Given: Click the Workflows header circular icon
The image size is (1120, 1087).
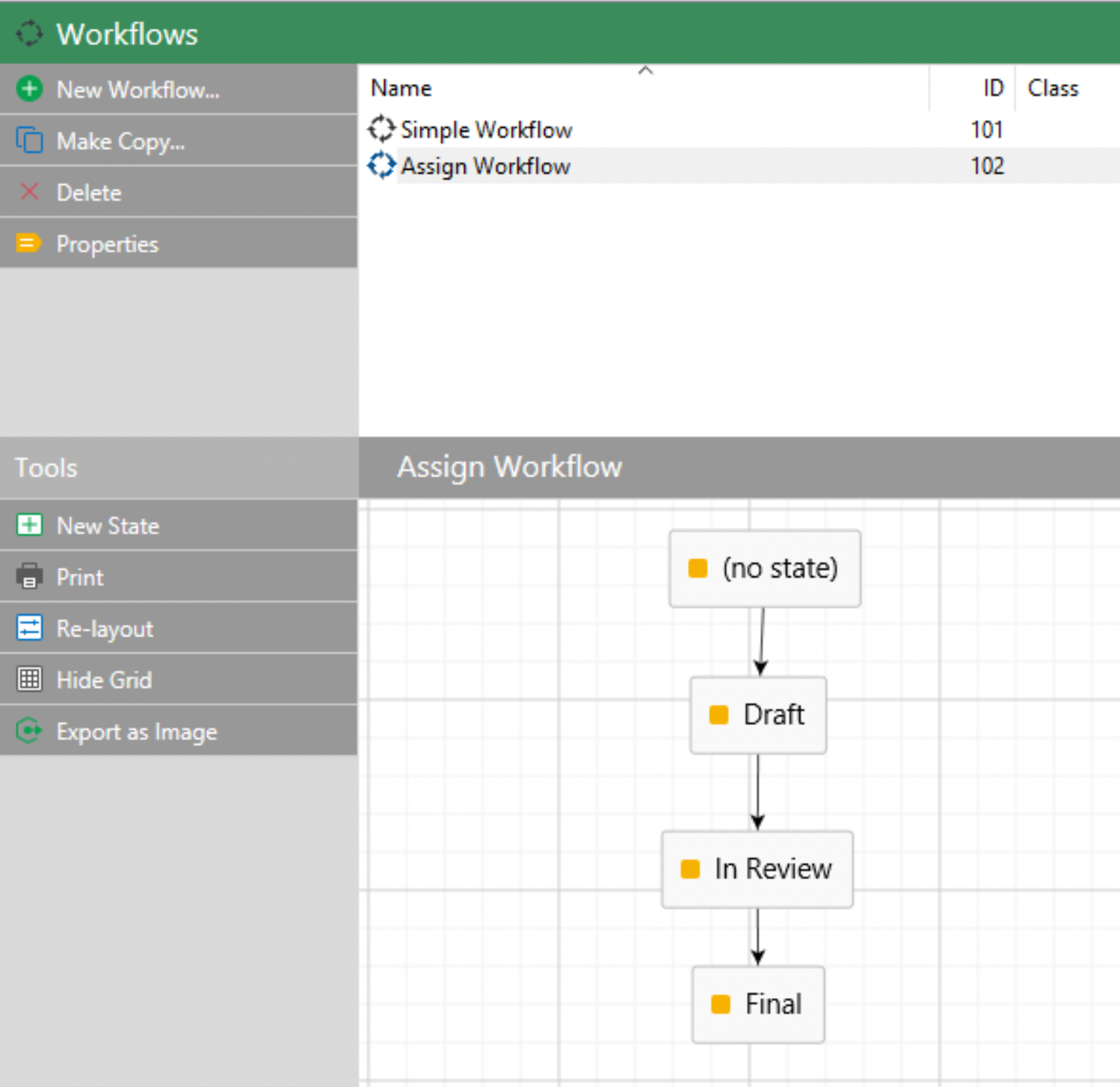Looking at the screenshot, I should pos(29,34).
